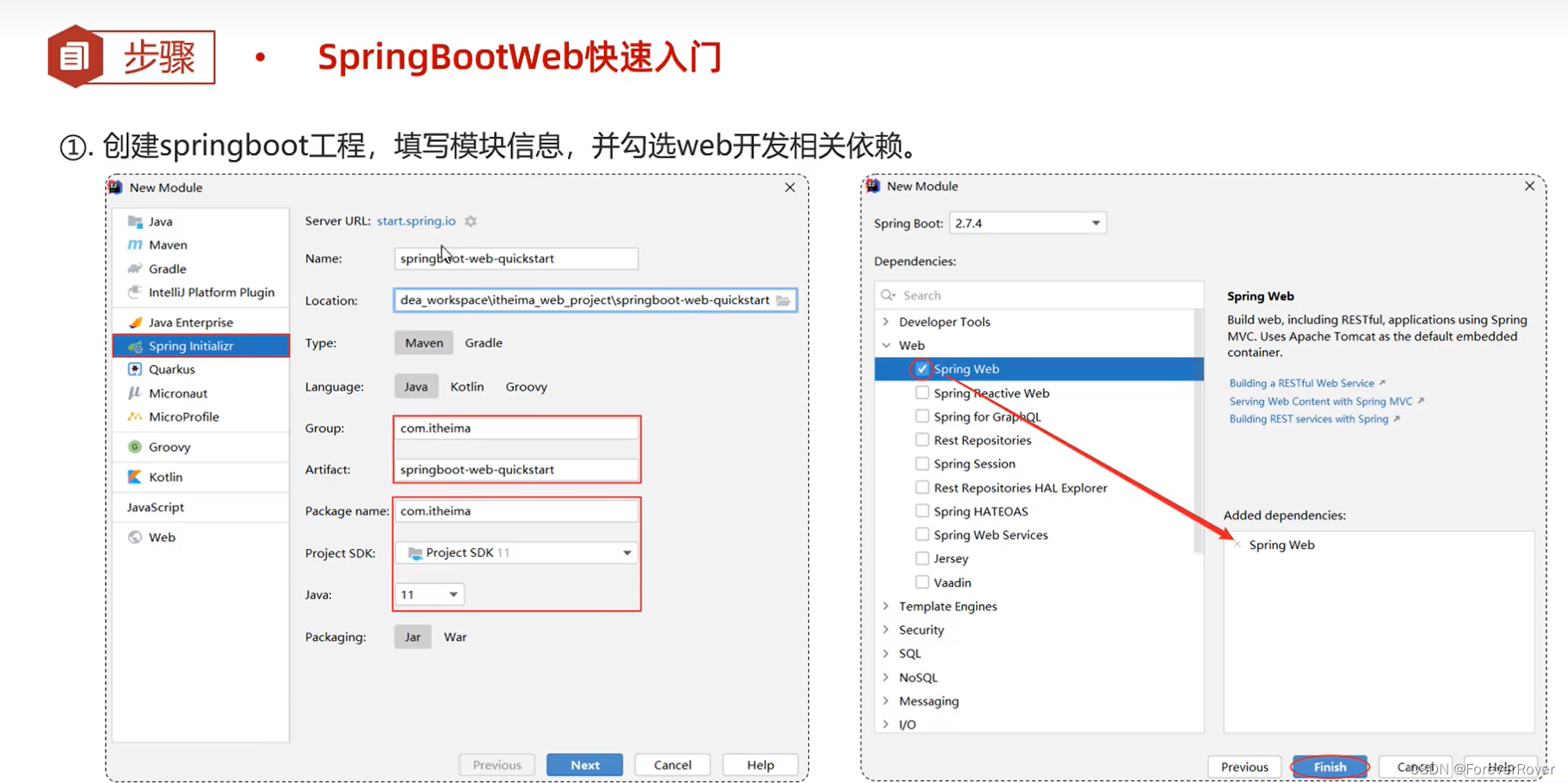
Task: Select Quarkus icon
Action: point(135,369)
